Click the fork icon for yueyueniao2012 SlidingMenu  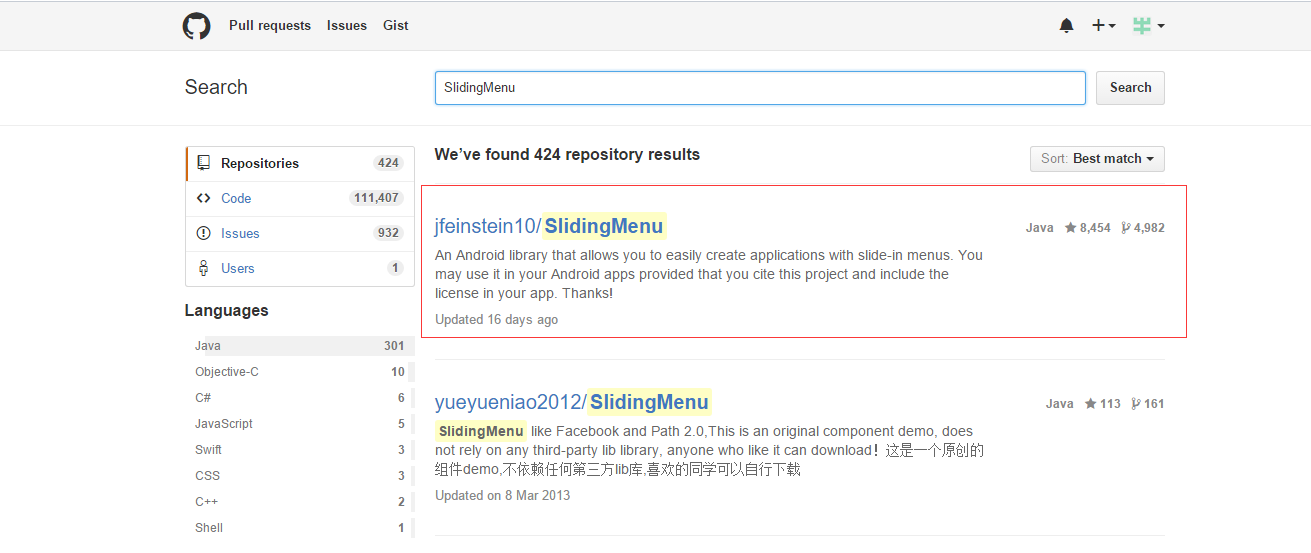1136,404
